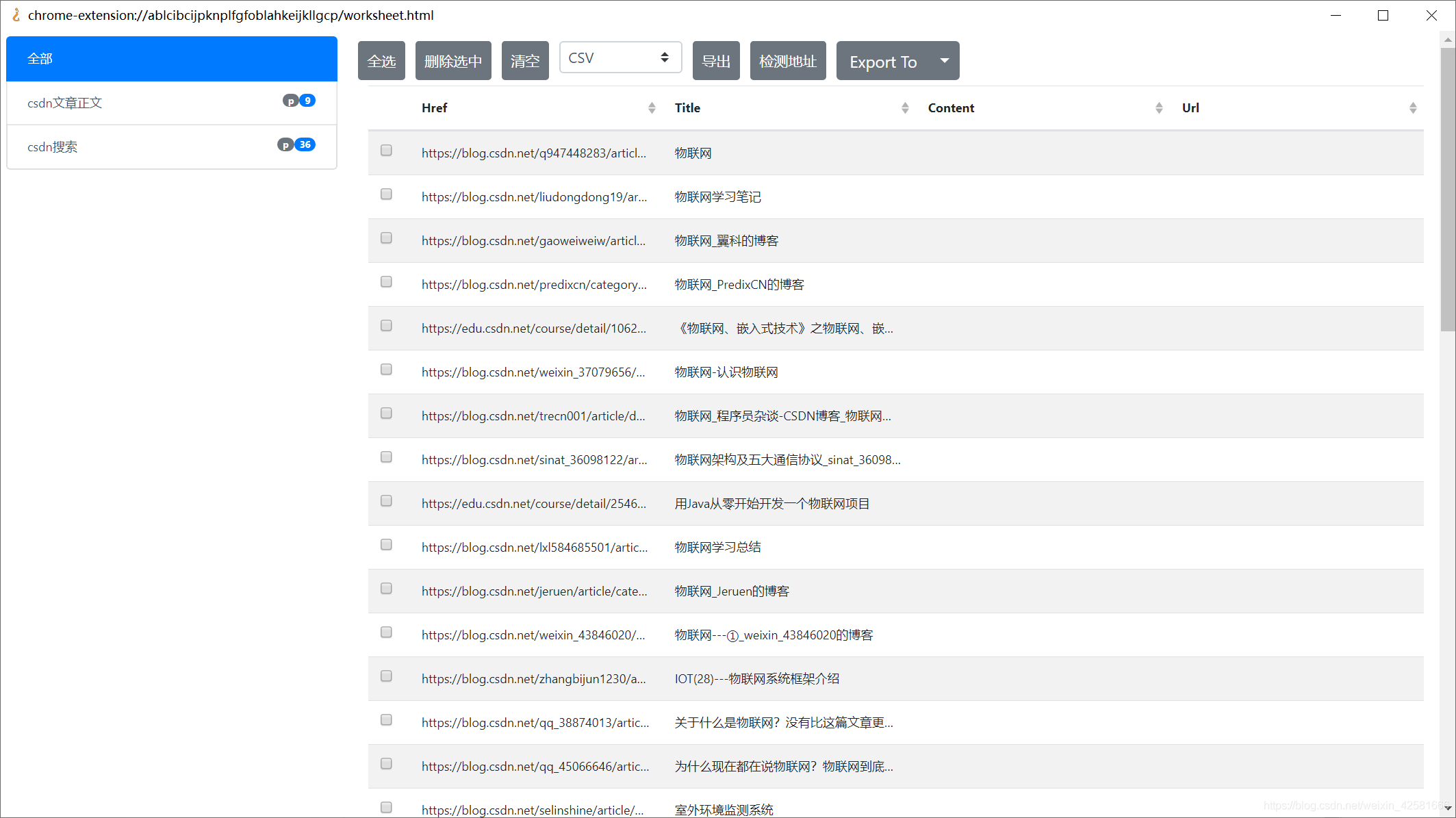Click the lxl584685501 article link
1456x818 pixels.
point(535,548)
